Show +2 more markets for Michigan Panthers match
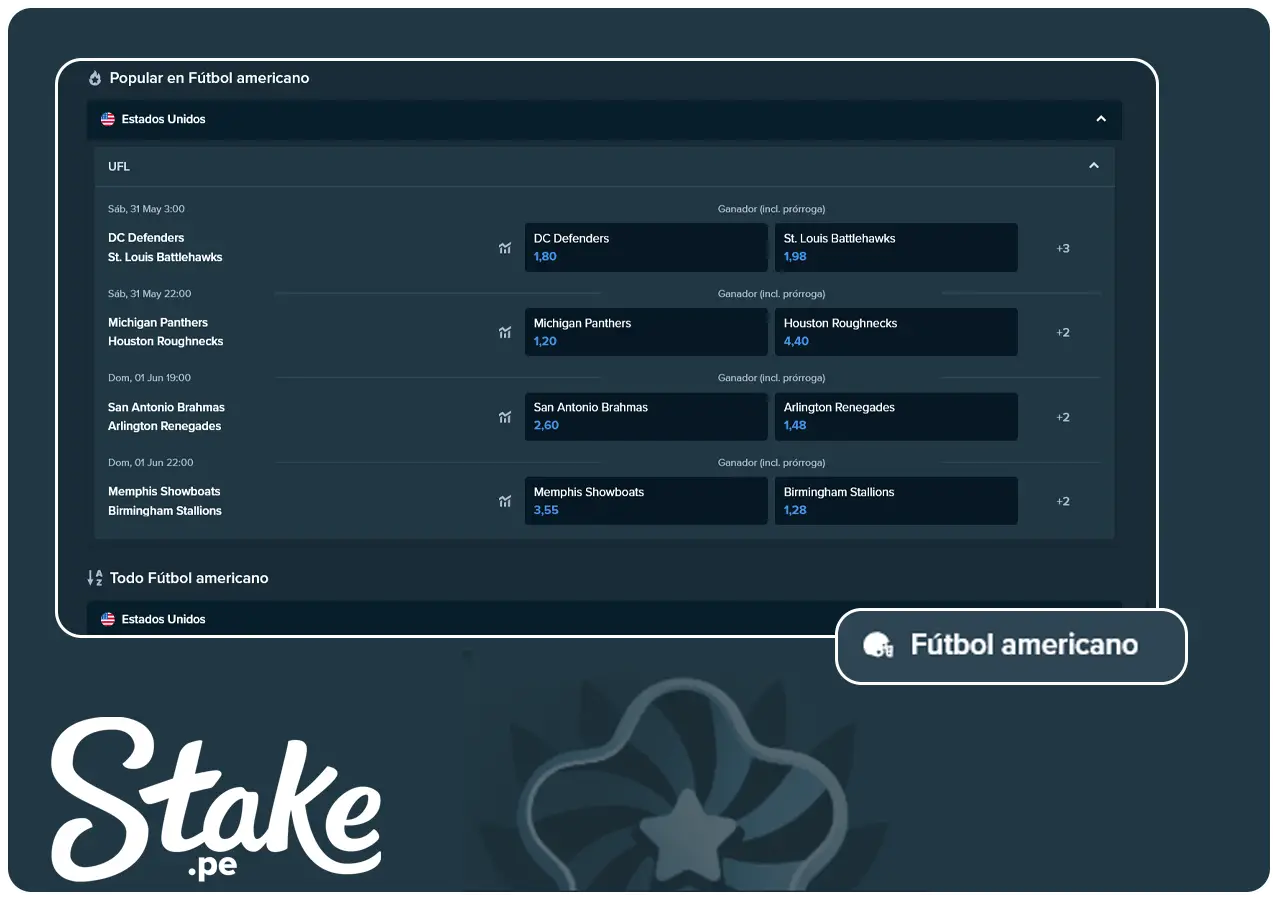Viewport: 1280px width, 900px height. point(1063,332)
